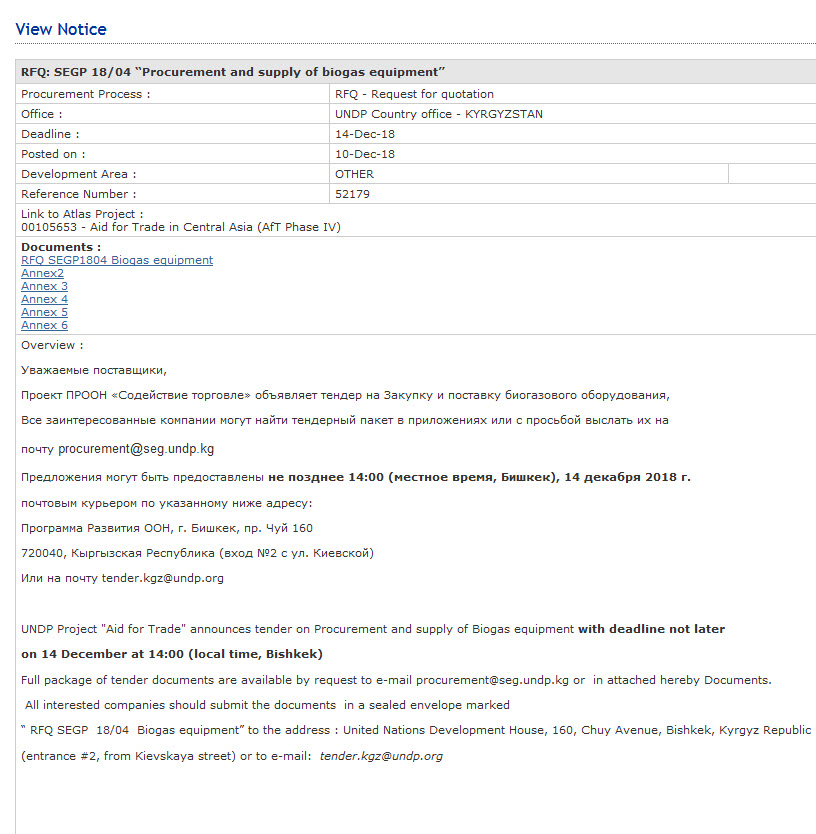This screenshot has height=834, width=816.
Task: Download the Annex 4 attachment
Action: (x=44, y=299)
